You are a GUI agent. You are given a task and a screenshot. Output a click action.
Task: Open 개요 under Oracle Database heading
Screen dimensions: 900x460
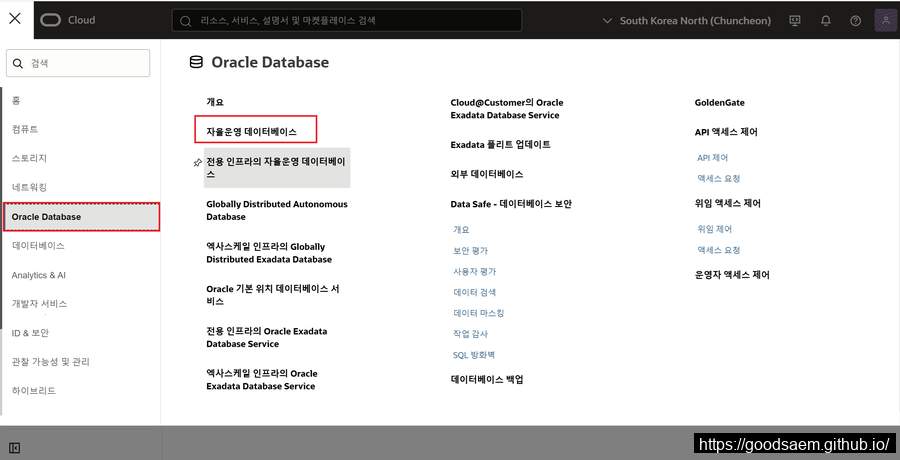[215, 102]
